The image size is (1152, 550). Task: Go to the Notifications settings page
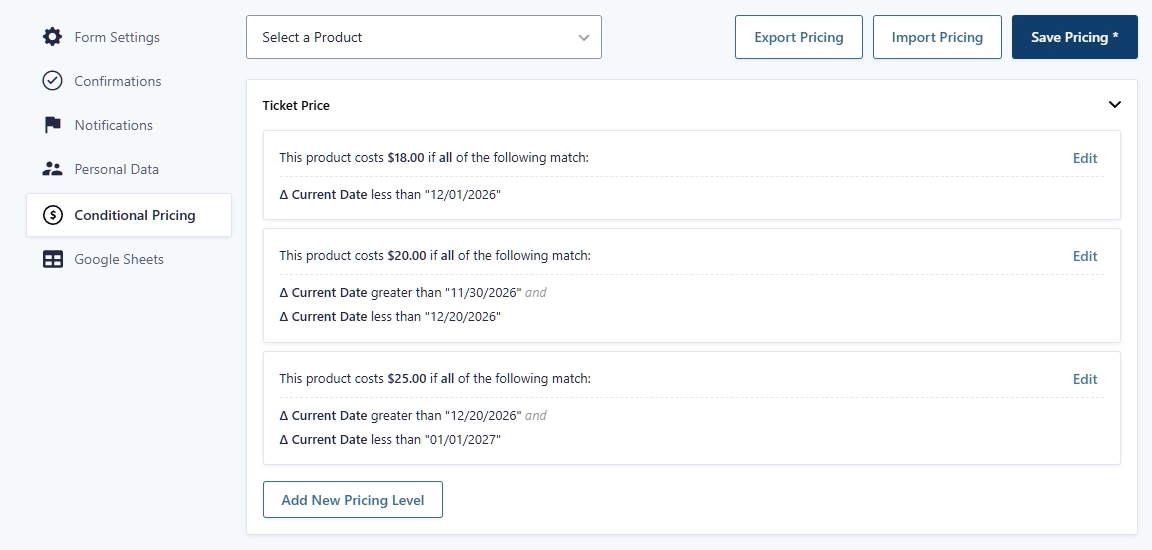coord(113,125)
